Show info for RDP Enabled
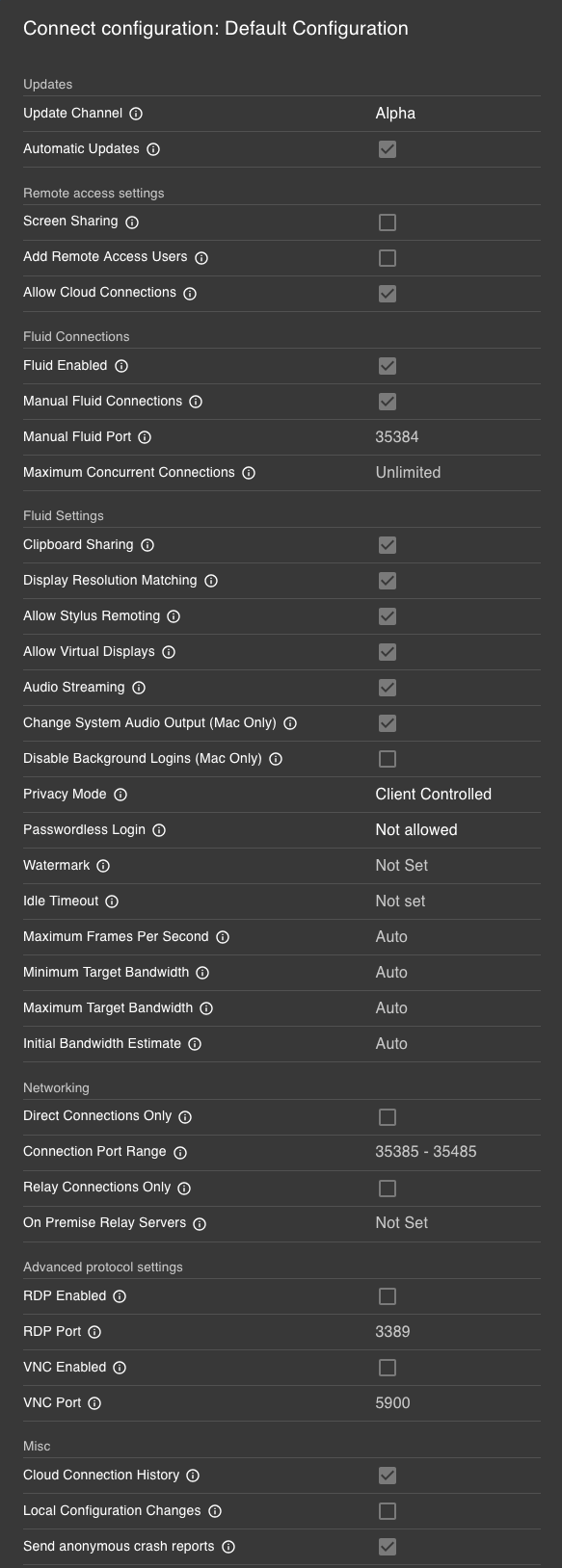562x1568 pixels. (120, 1296)
